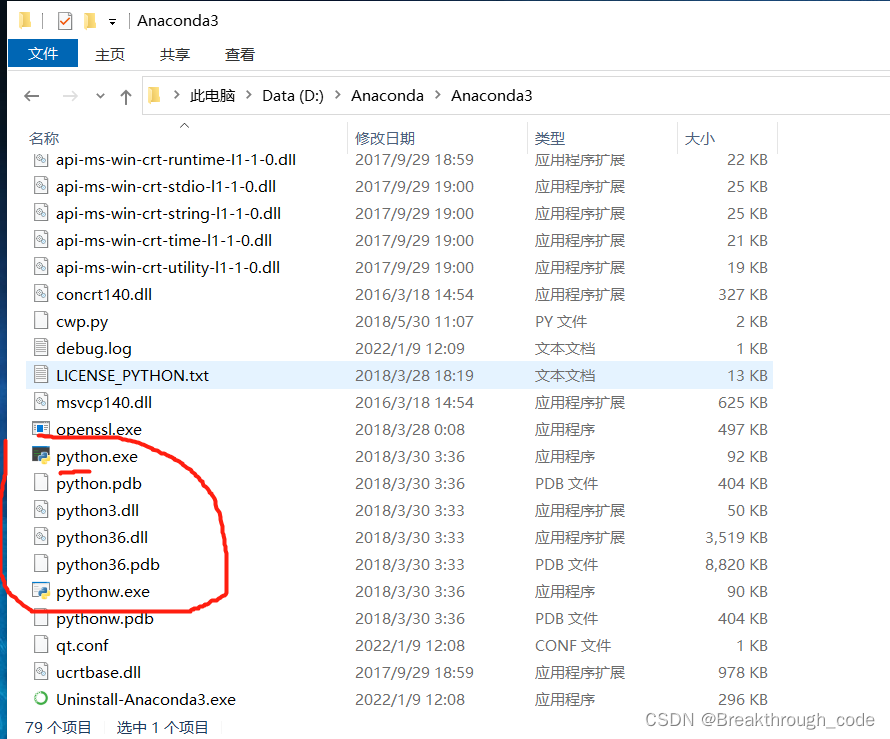Switch to the 主页 ribbon tab

[x=110, y=54]
